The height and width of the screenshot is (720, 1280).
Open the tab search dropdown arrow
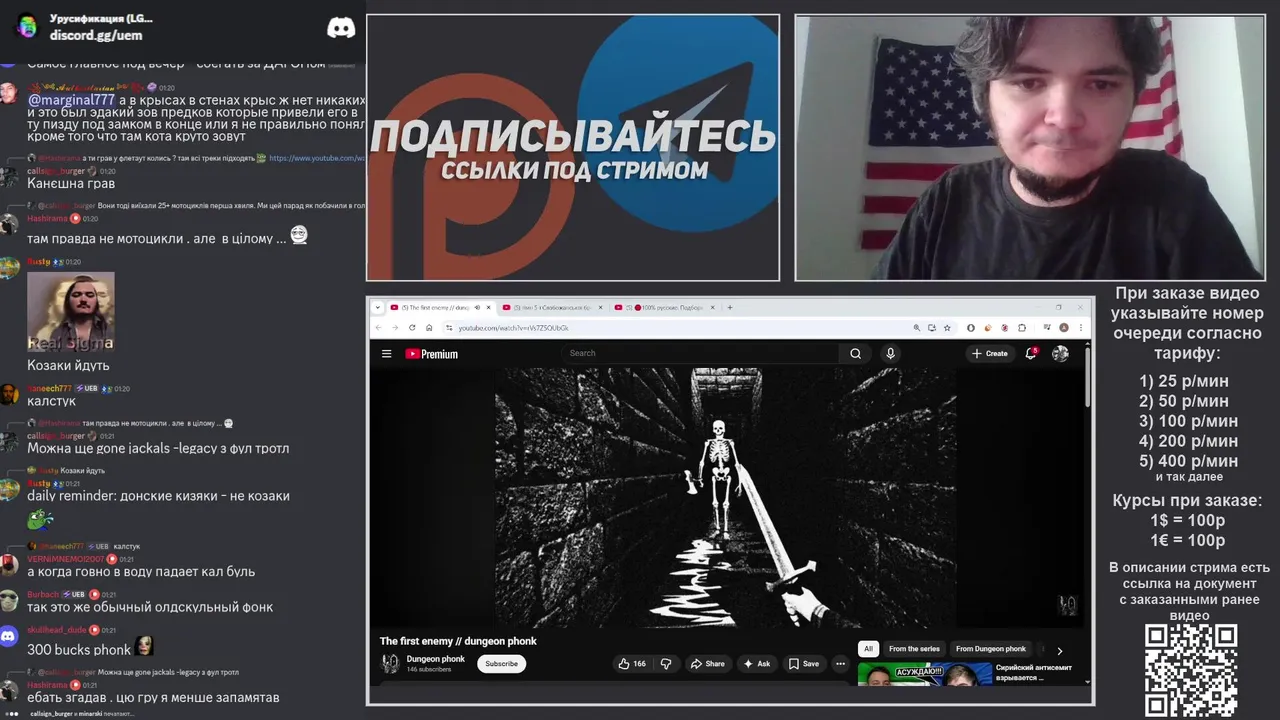tap(377, 307)
